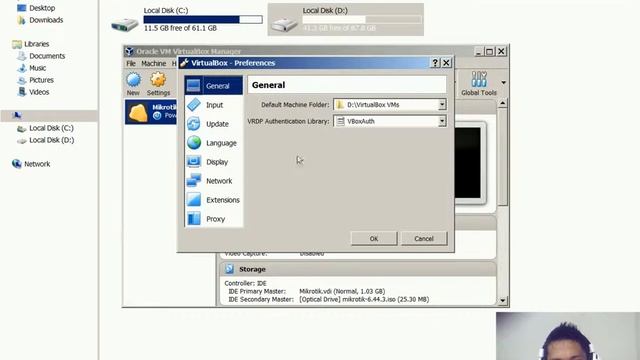
Task: Click the scroll up arrow in details pane
Action: 502,103
